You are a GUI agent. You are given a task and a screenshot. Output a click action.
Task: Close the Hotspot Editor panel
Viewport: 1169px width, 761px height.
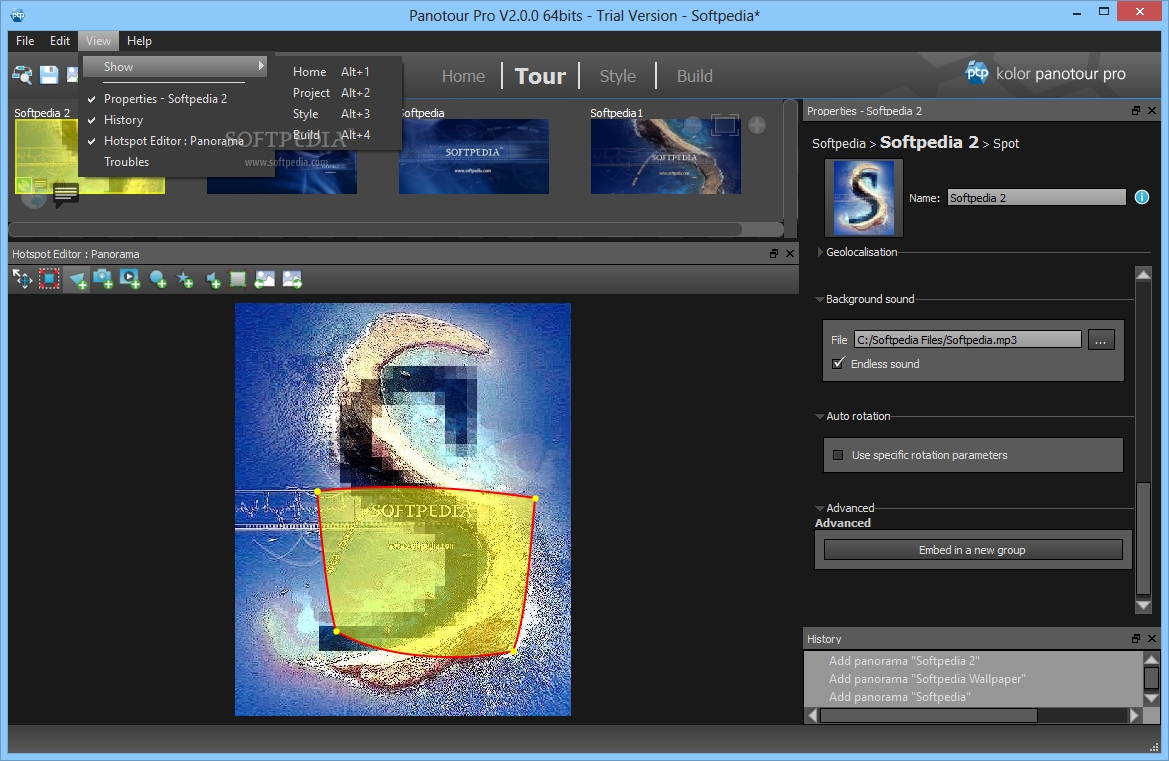[790, 253]
